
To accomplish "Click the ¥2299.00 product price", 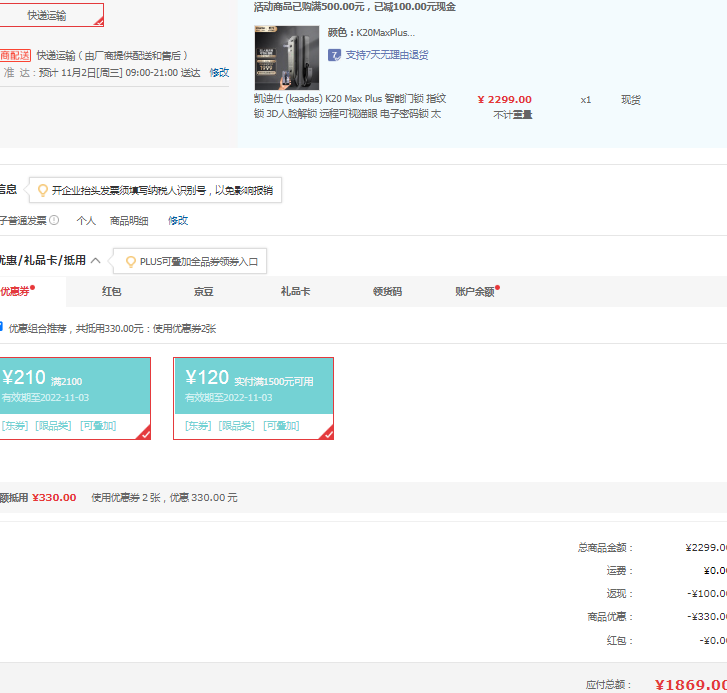I will 504,100.
